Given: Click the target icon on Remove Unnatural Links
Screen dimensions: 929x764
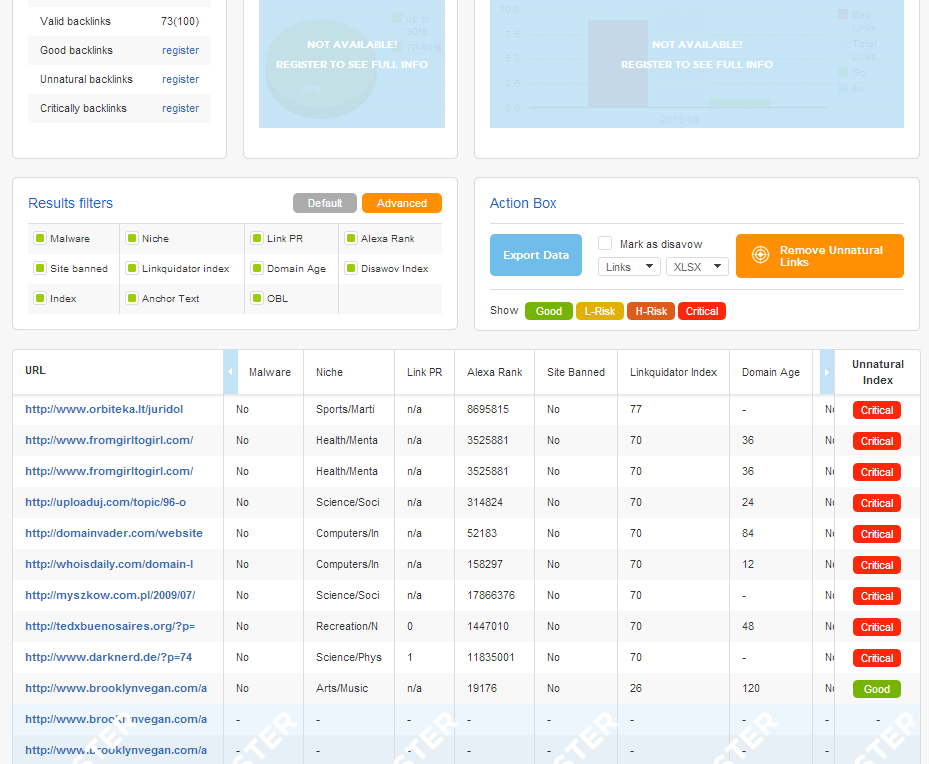Looking at the screenshot, I should [x=760, y=255].
